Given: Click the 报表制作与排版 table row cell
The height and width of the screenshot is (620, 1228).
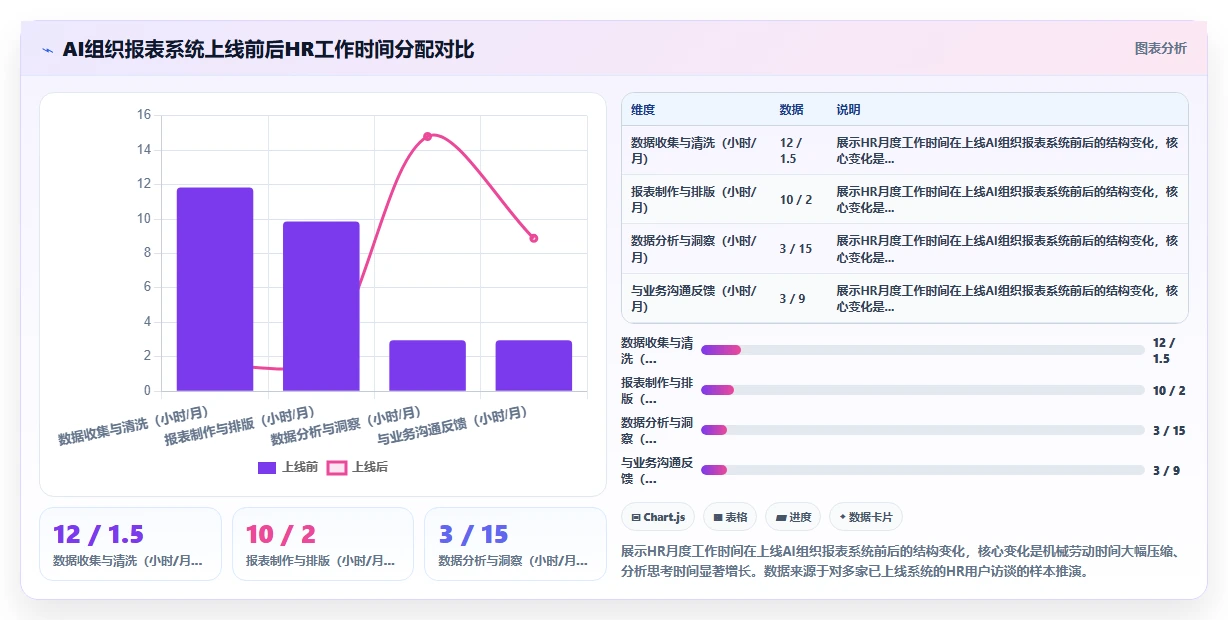Looking at the screenshot, I should click(x=694, y=199).
